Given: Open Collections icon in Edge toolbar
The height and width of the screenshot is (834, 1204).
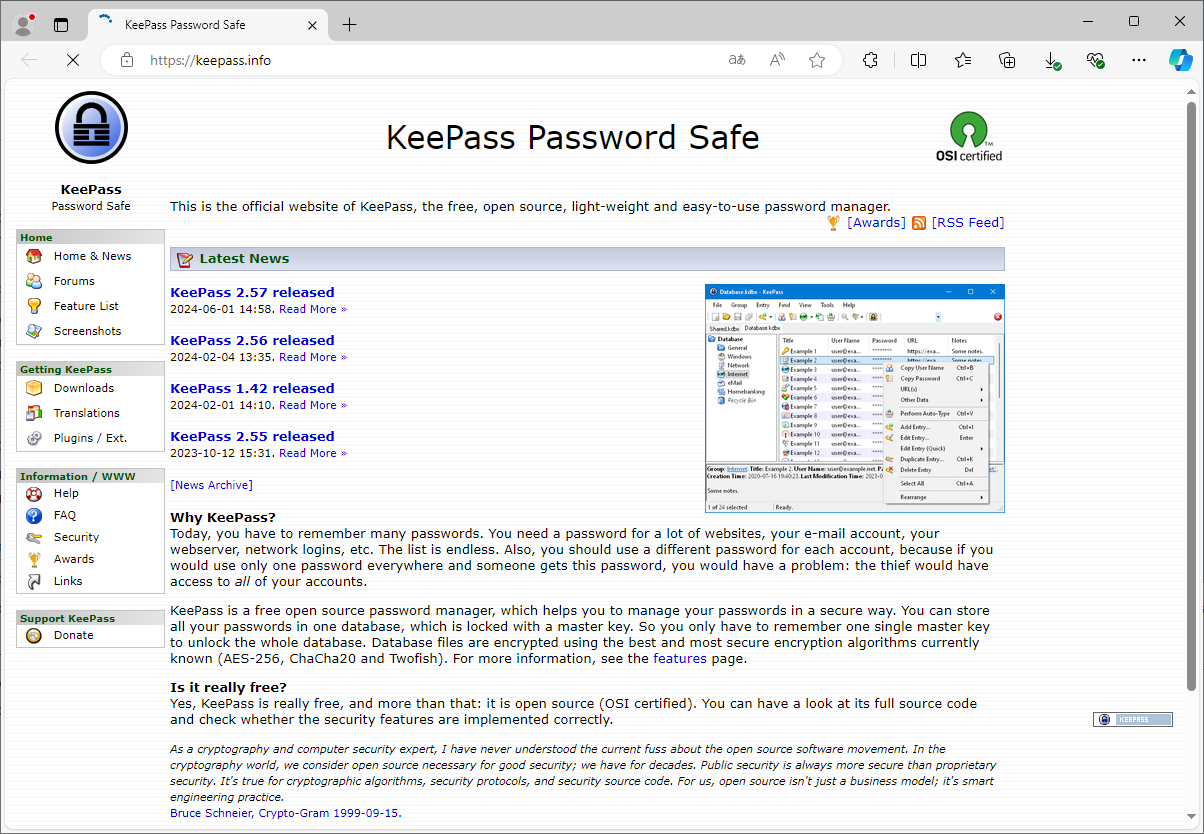Looking at the screenshot, I should tap(1008, 60).
